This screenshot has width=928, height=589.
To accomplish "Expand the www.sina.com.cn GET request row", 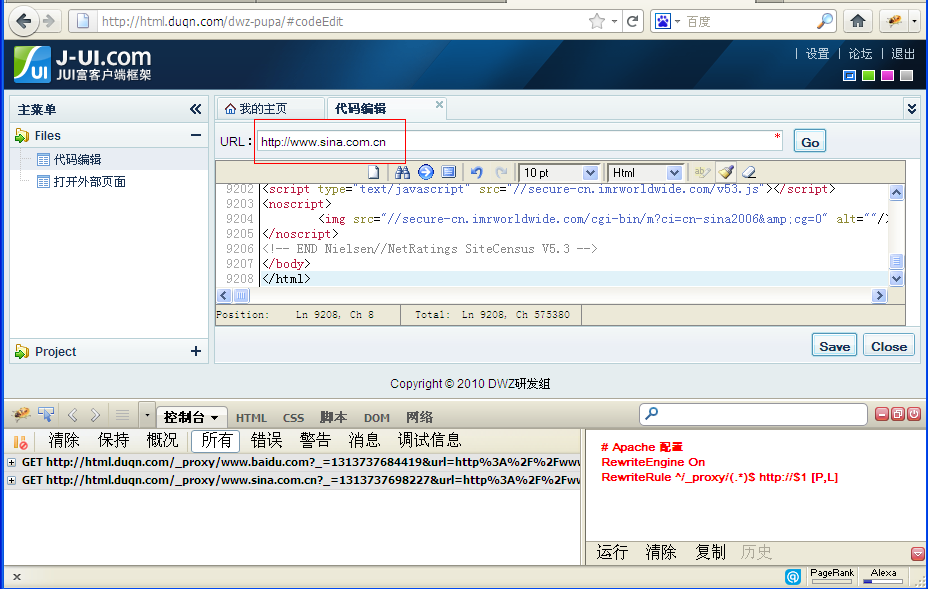I will click(11, 481).
